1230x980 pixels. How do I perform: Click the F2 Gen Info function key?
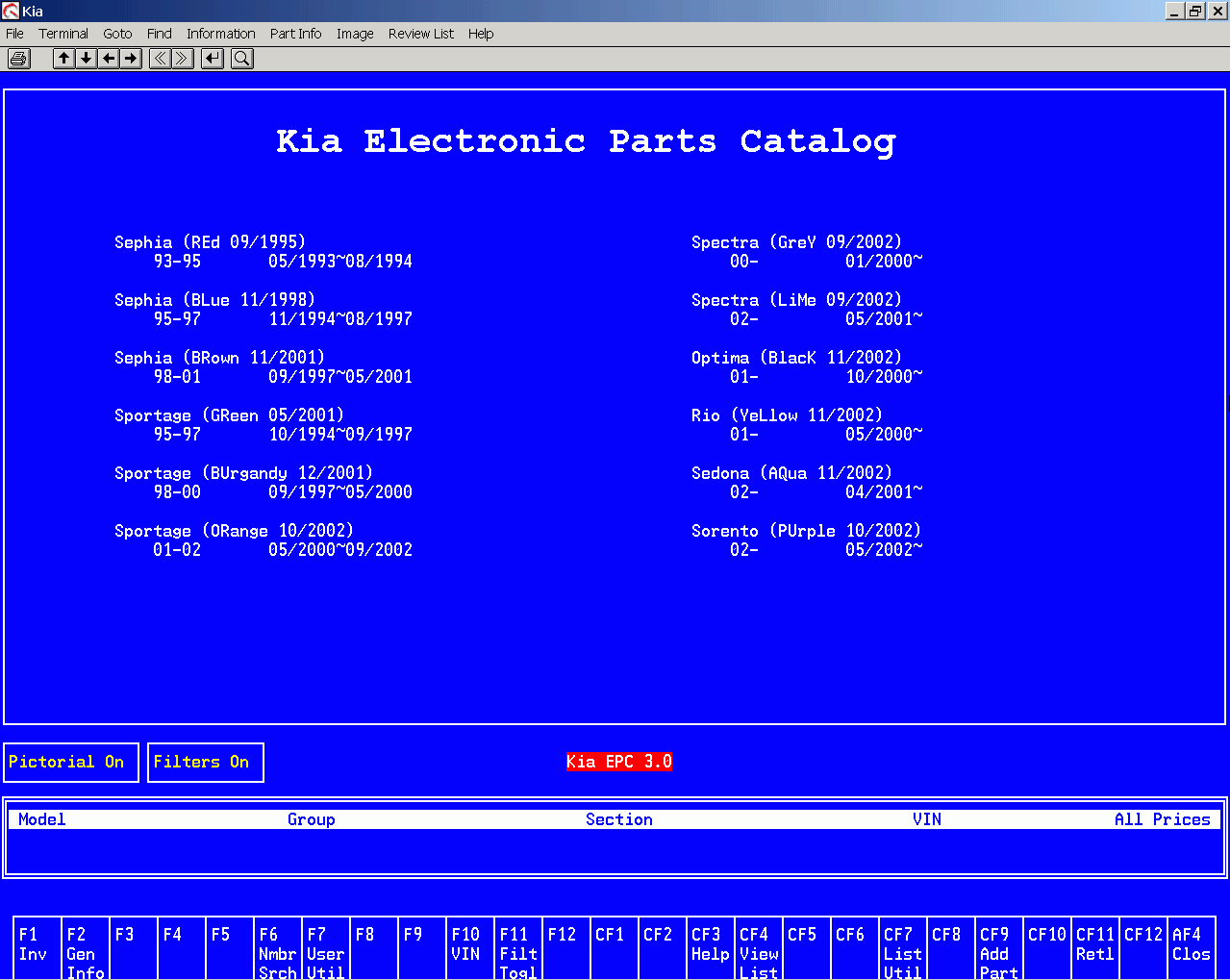(86, 949)
